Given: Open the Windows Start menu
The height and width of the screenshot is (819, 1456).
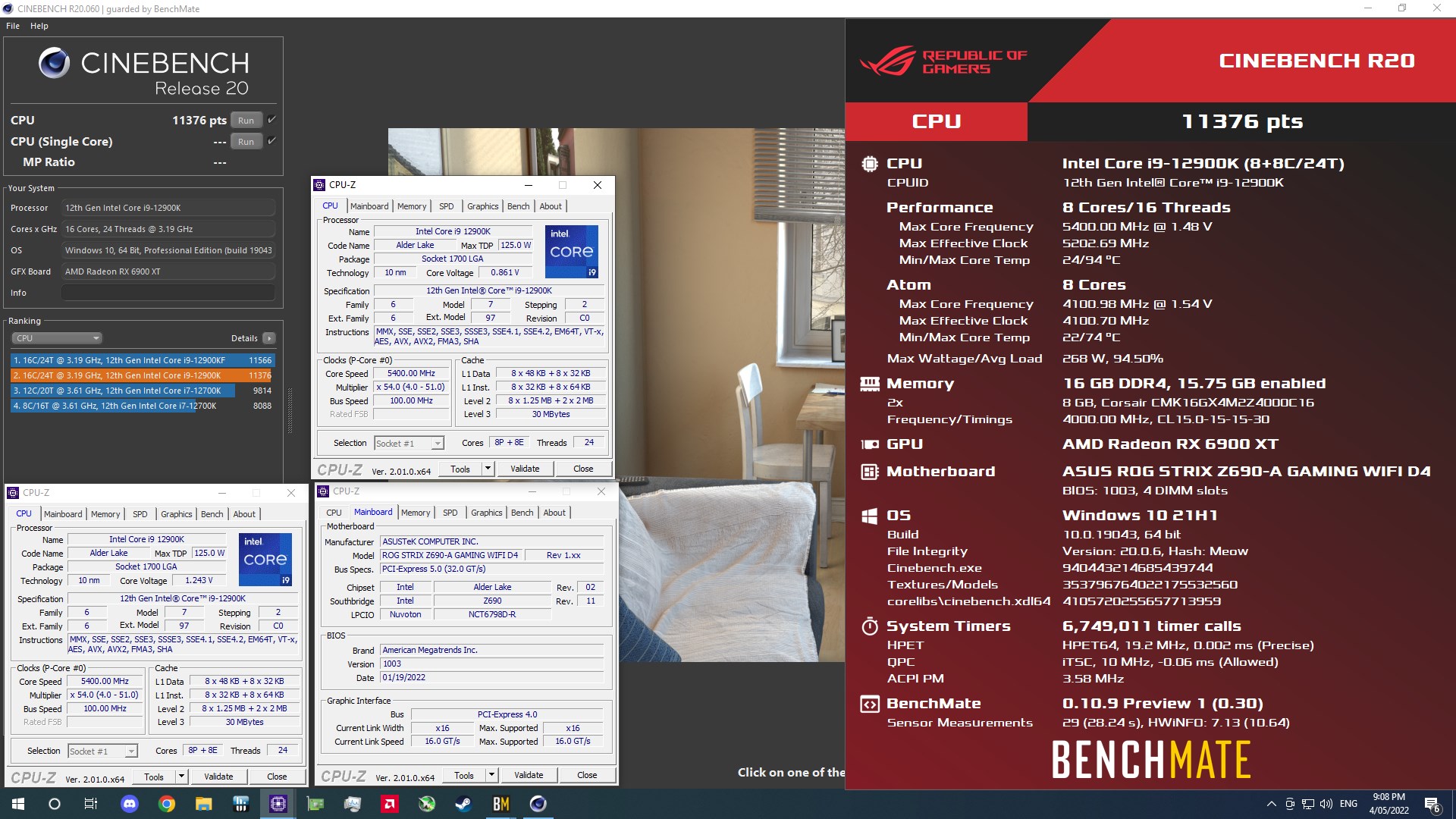Looking at the screenshot, I should coord(18,804).
